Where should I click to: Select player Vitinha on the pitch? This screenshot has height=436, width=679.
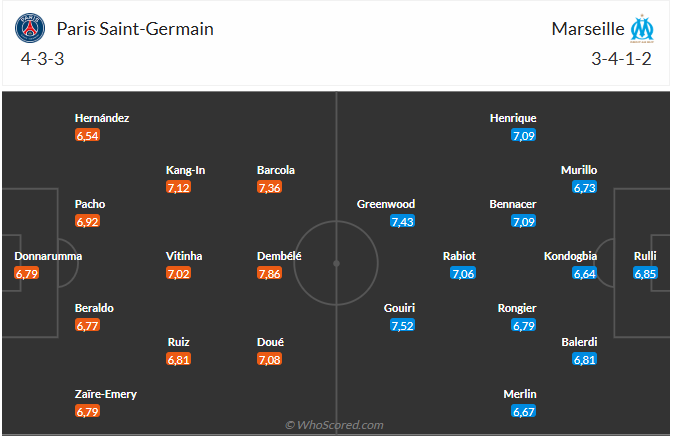184,256
